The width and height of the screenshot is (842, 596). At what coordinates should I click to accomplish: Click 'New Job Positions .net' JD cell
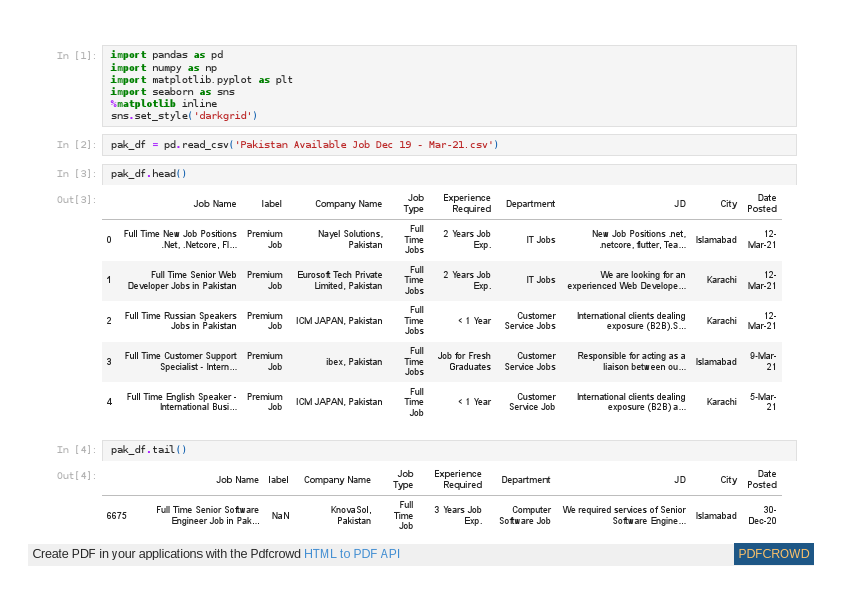point(639,239)
